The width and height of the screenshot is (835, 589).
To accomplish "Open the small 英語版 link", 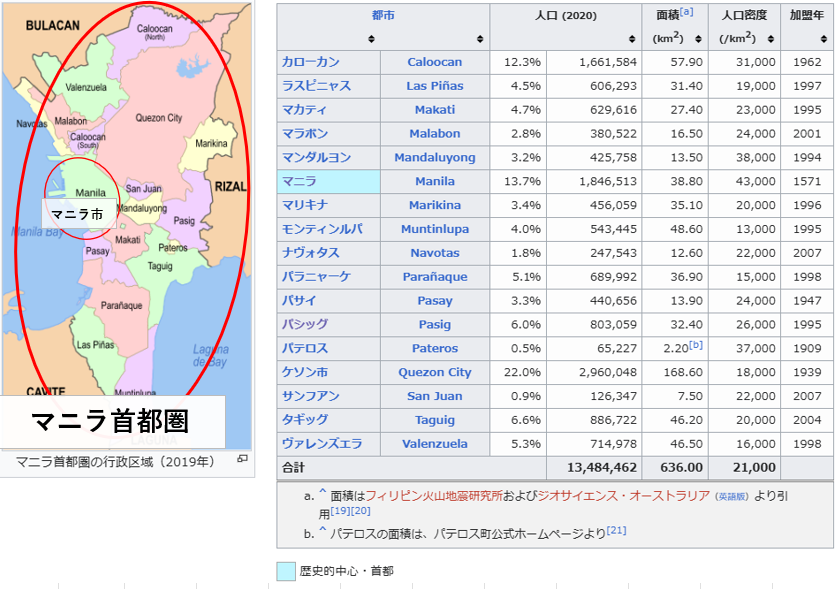I will (x=732, y=496).
